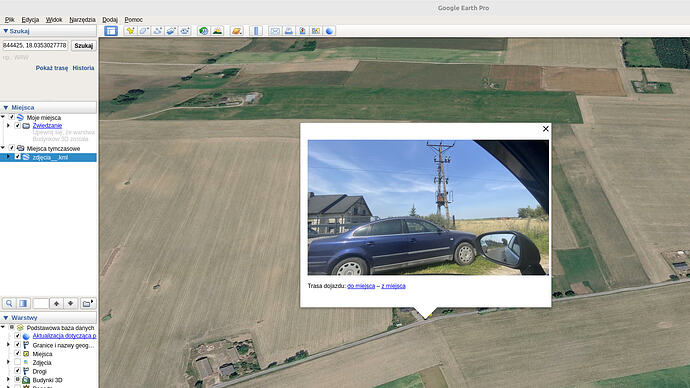Click the Szukaj search button
This screenshot has height=388, width=690.
click(x=84, y=46)
